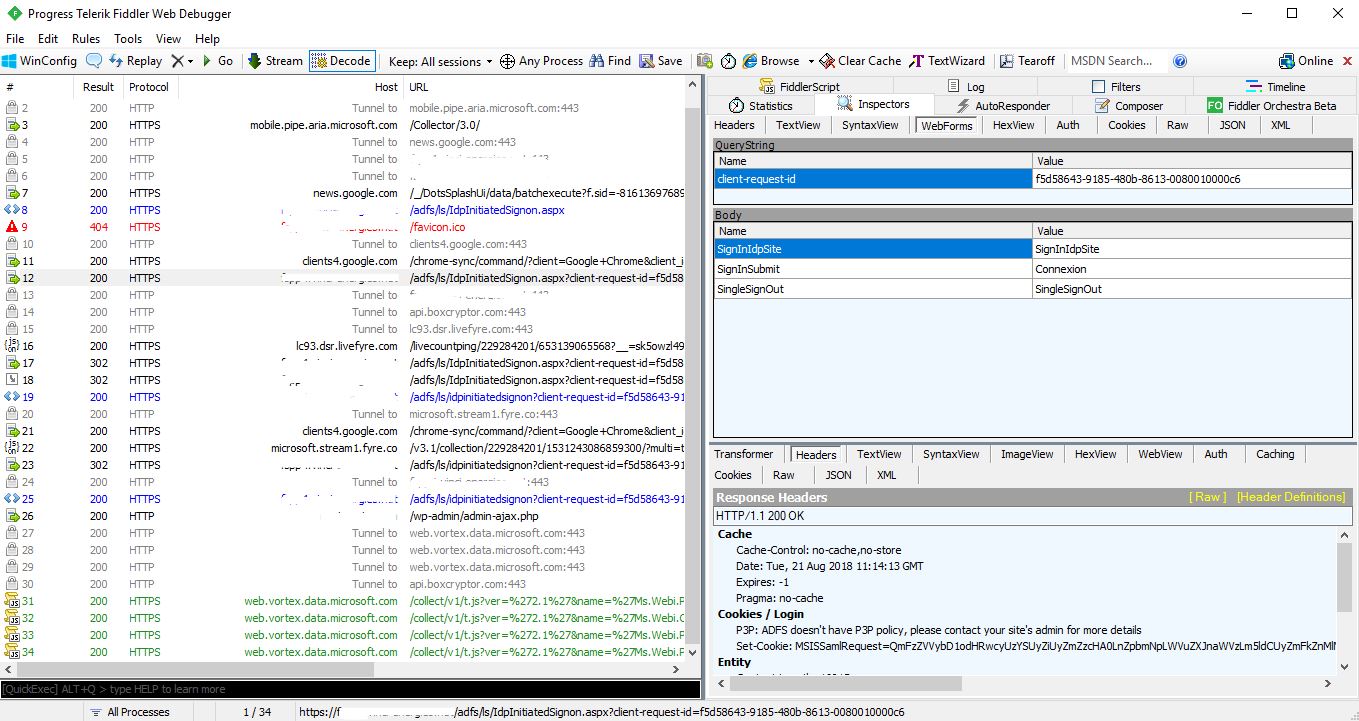Click the Online status indicator
Viewport: 1359px width, 721px height.
tap(1306, 61)
